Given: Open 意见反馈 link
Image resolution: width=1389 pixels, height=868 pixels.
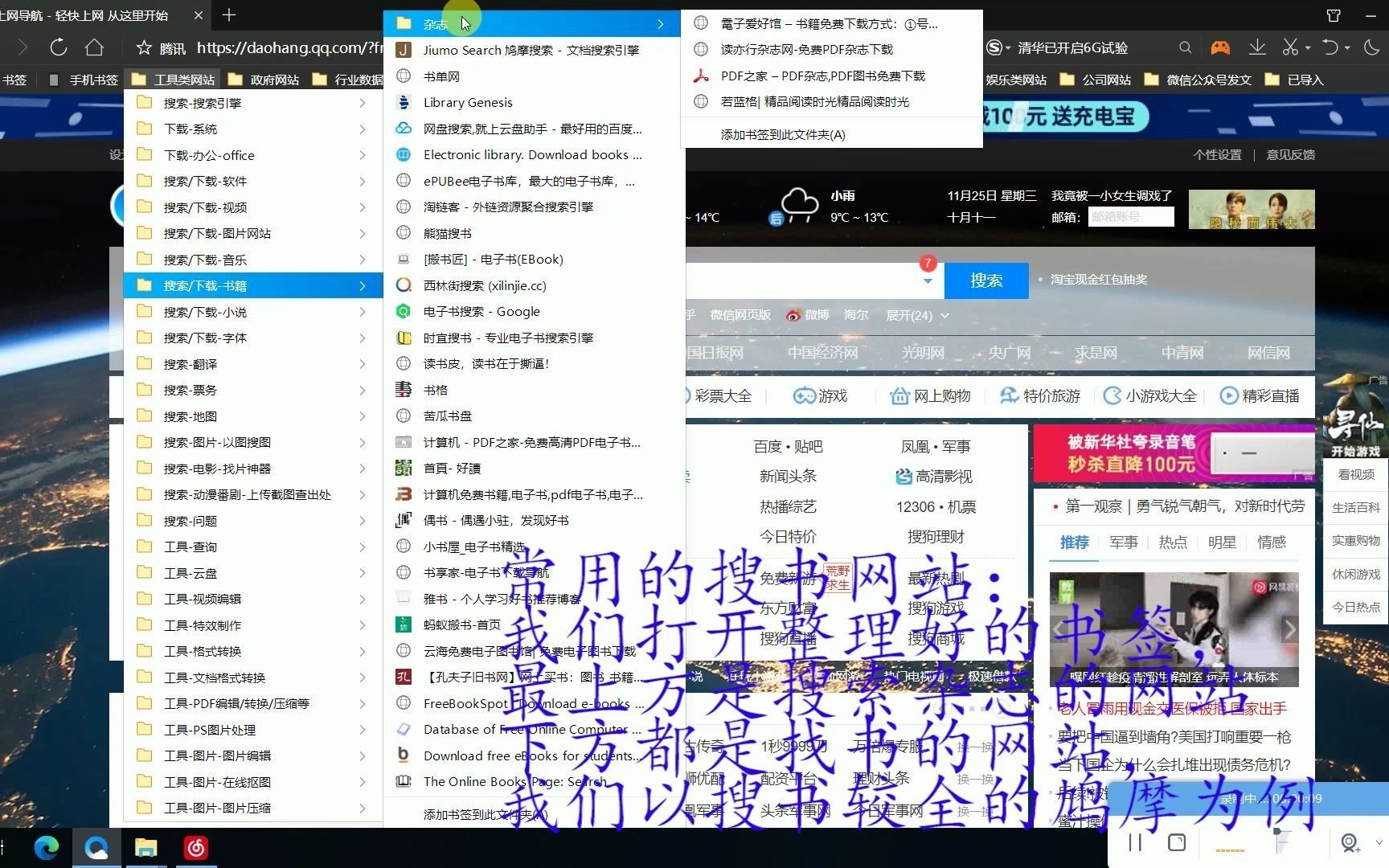Looking at the screenshot, I should (x=1290, y=154).
